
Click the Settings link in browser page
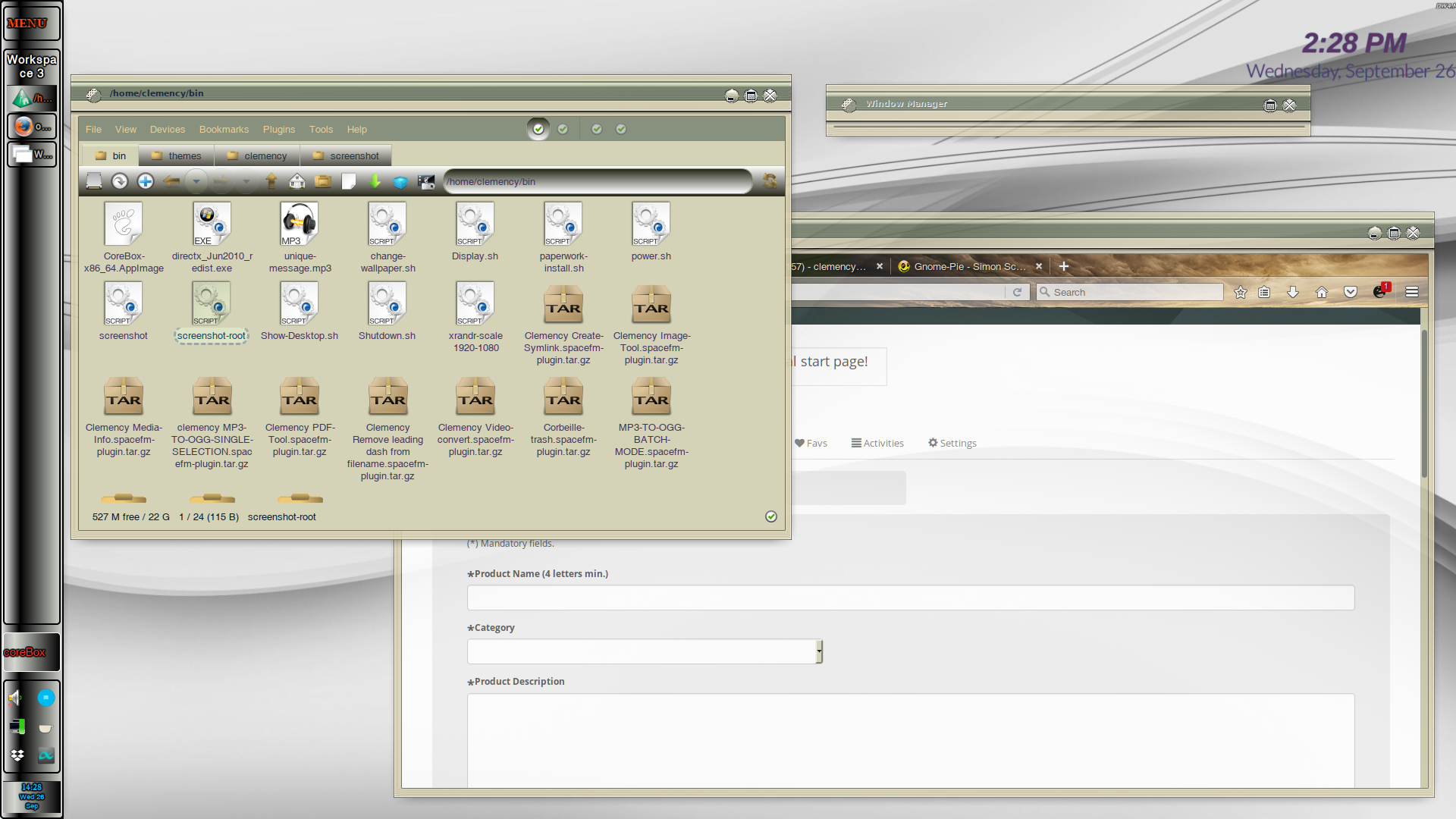(x=952, y=443)
